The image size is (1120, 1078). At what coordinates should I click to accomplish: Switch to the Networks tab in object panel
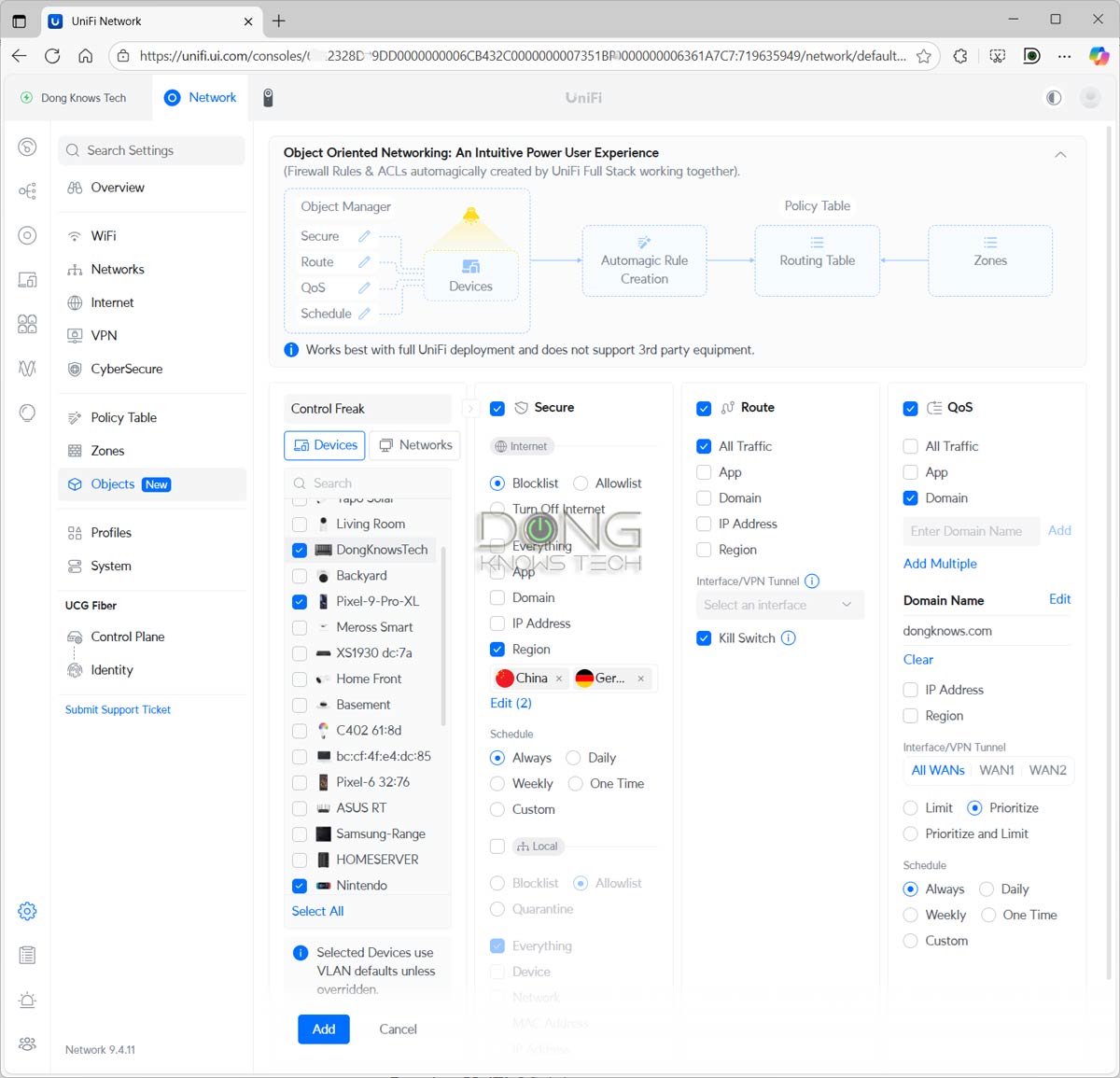[x=416, y=445]
